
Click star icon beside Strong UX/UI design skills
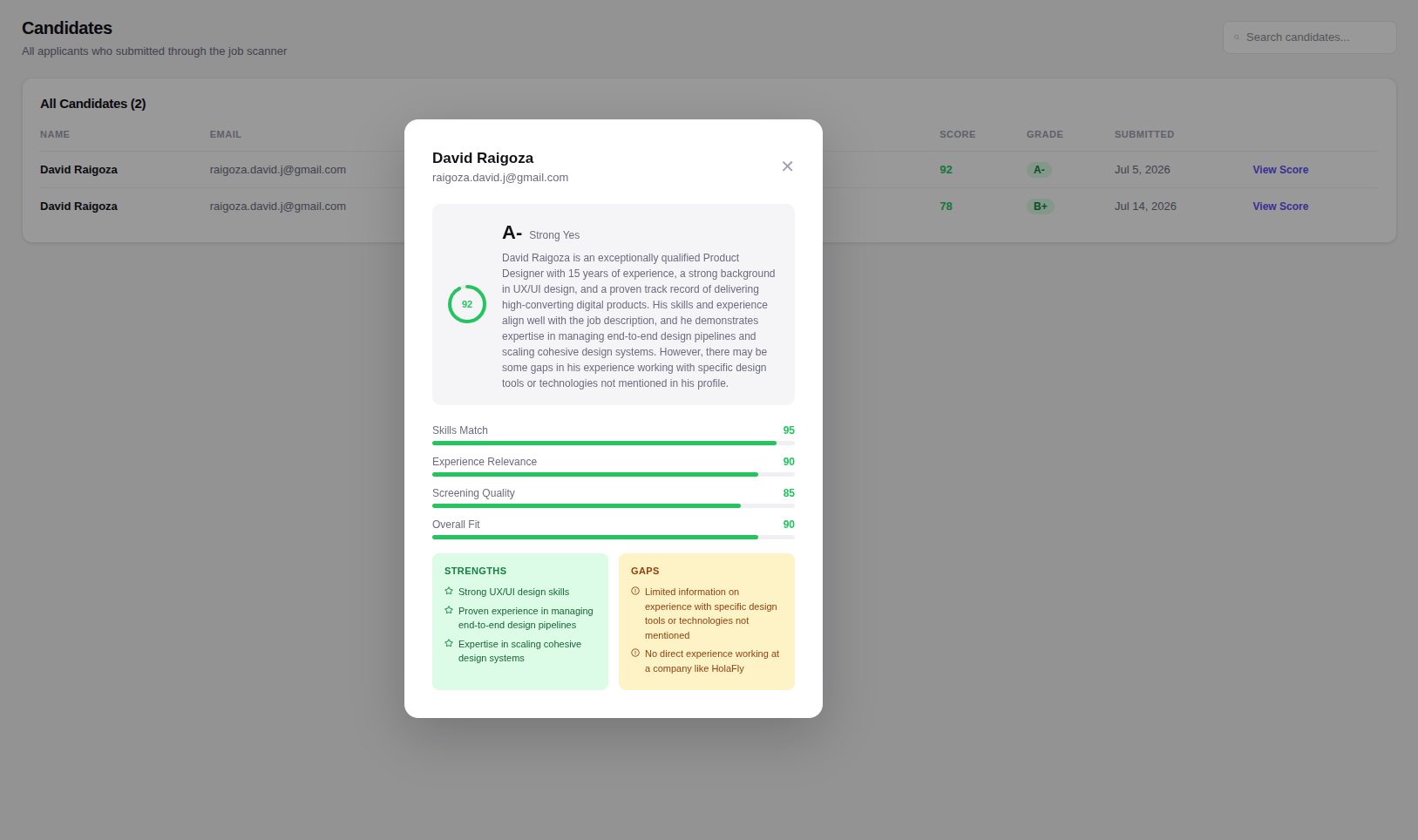coord(449,591)
